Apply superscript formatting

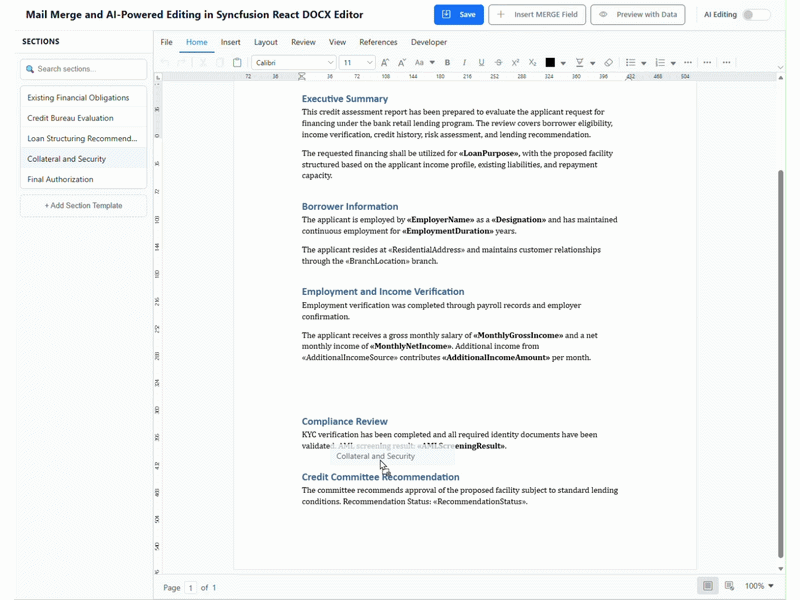pos(515,63)
